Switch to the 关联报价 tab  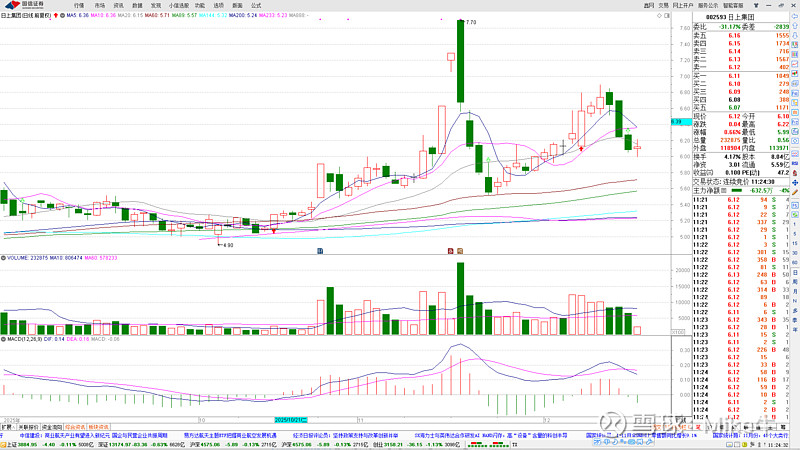point(28,427)
